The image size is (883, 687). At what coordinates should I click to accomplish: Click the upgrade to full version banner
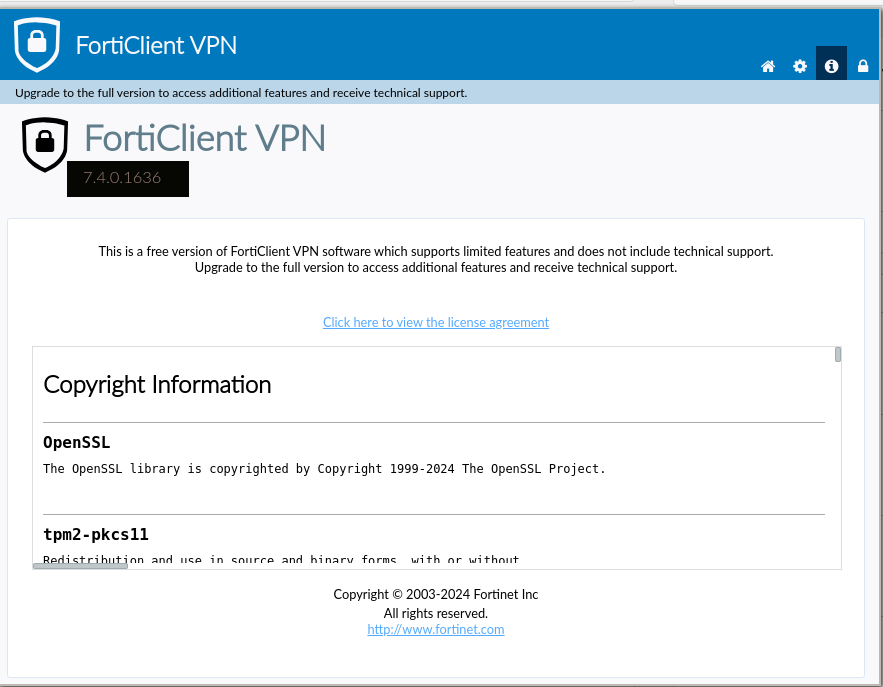tap(241, 93)
